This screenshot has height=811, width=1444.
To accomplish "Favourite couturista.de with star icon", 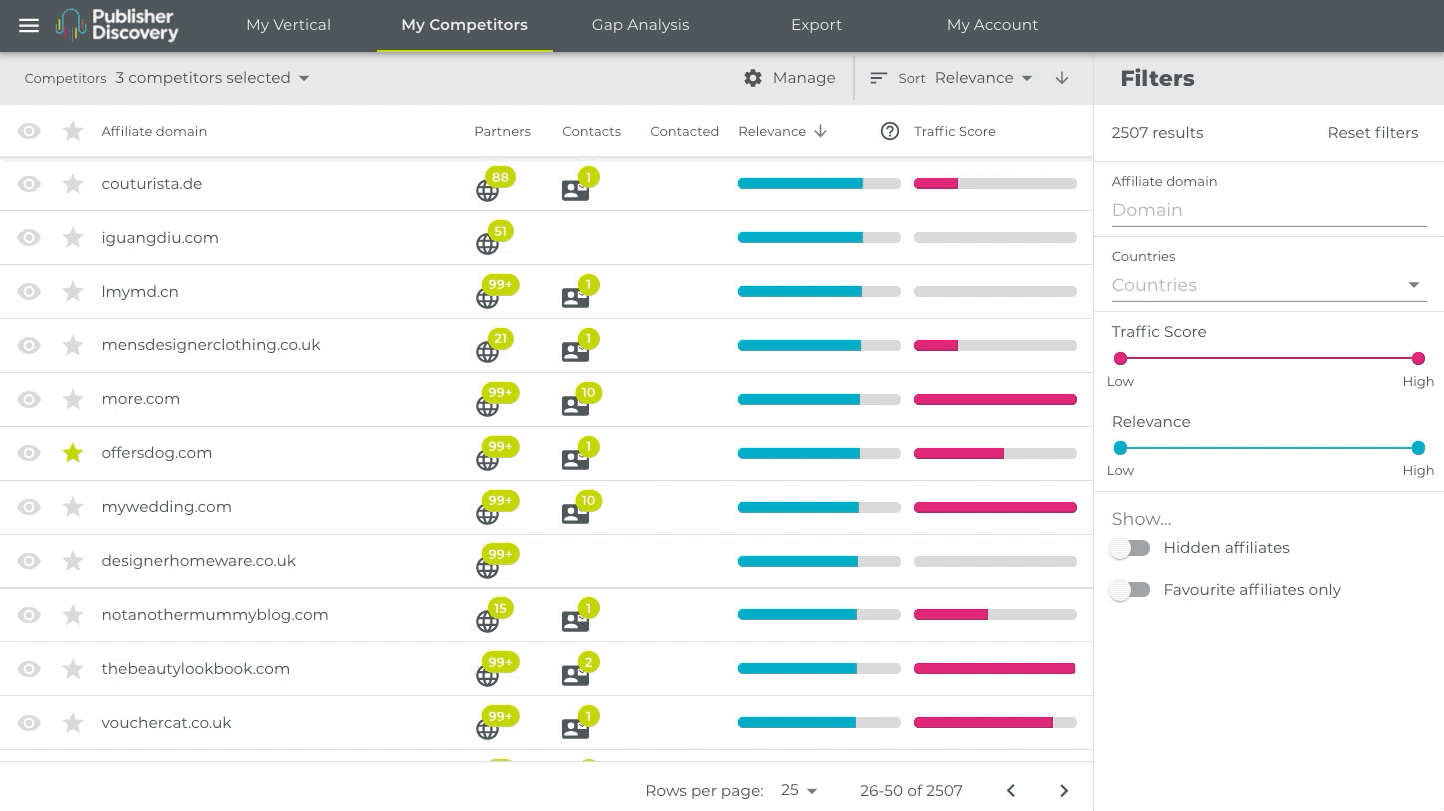I will (73, 184).
